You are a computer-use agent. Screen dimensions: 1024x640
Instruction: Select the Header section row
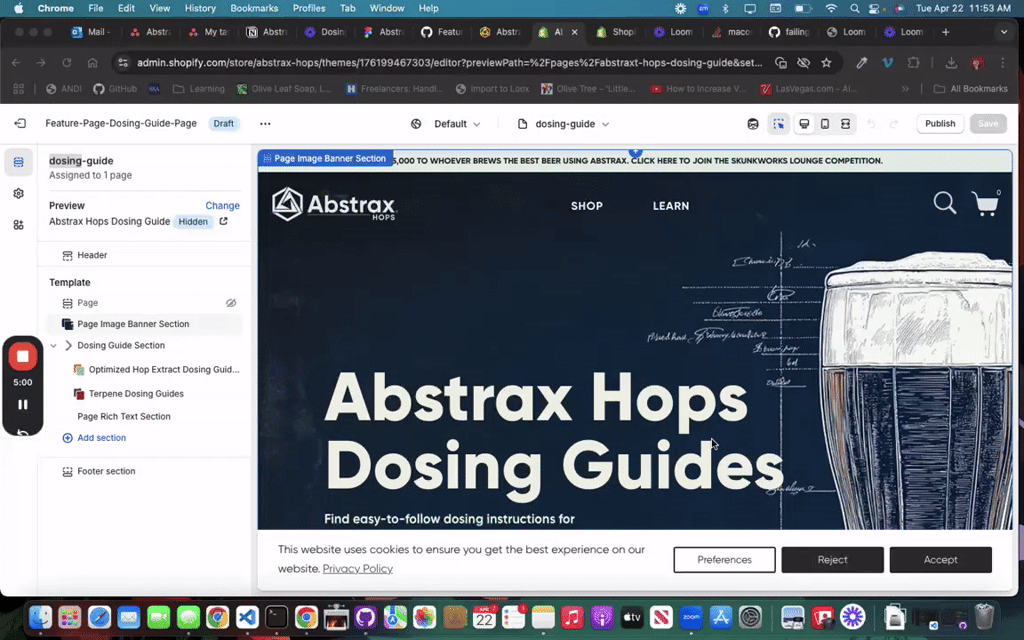[x=144, y=255]
